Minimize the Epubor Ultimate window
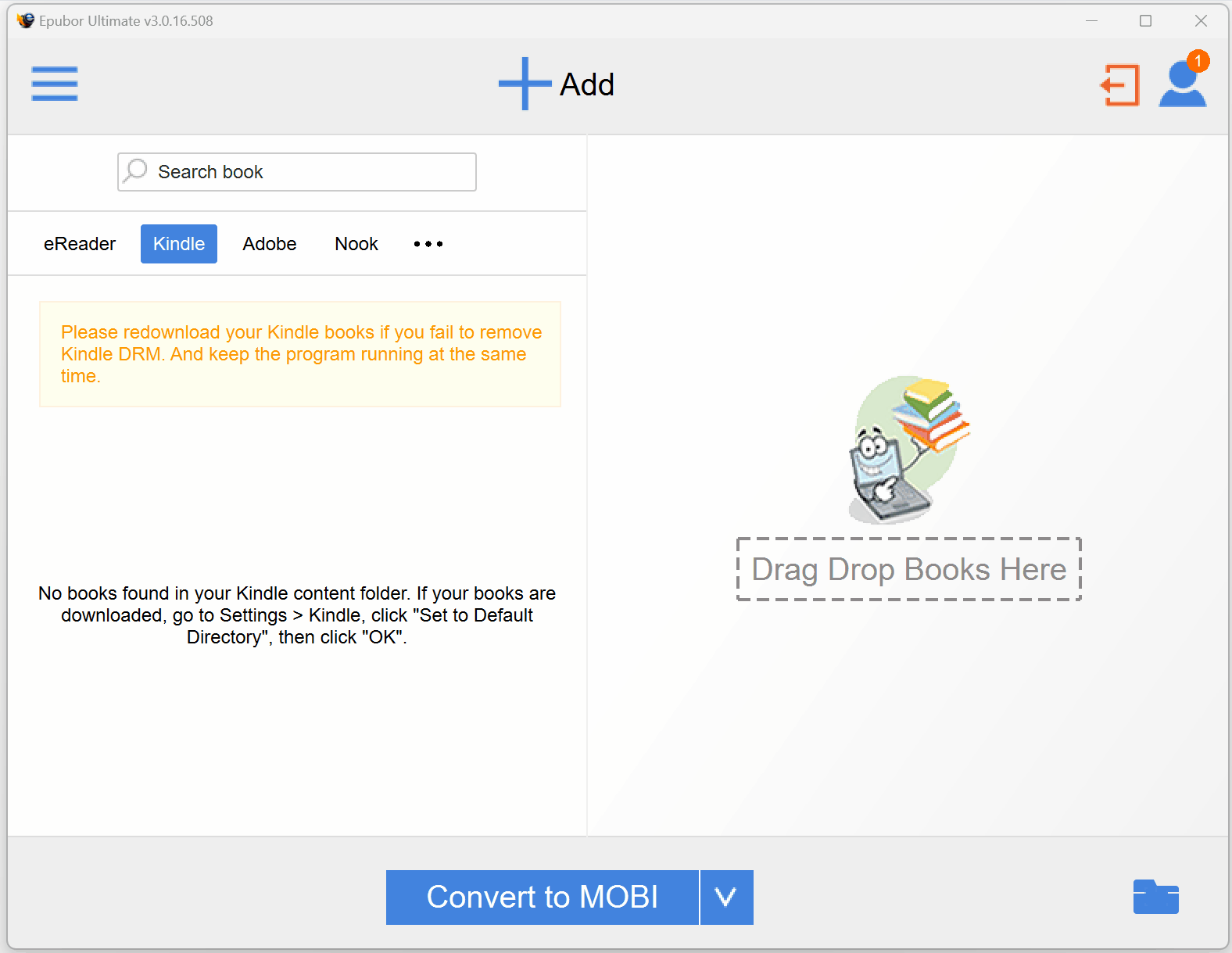This screenshot has width=1232, height=953. tap(1091, 20)
